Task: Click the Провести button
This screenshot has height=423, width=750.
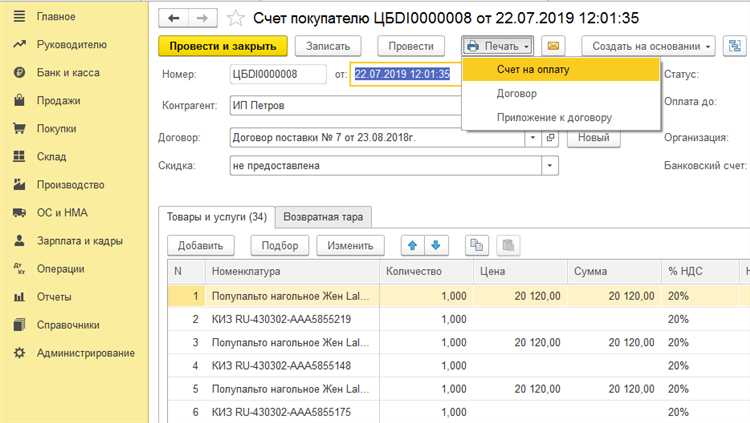Action: point(411,46)
